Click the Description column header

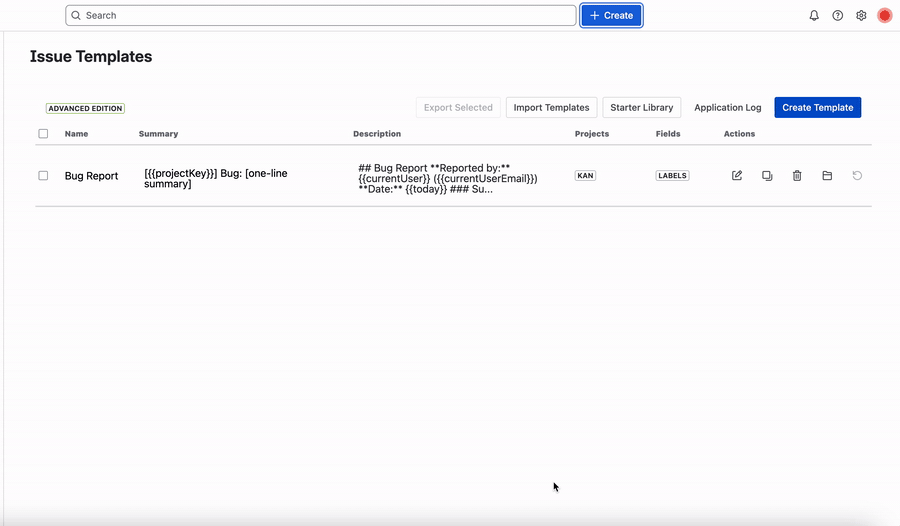coord(377,134)
